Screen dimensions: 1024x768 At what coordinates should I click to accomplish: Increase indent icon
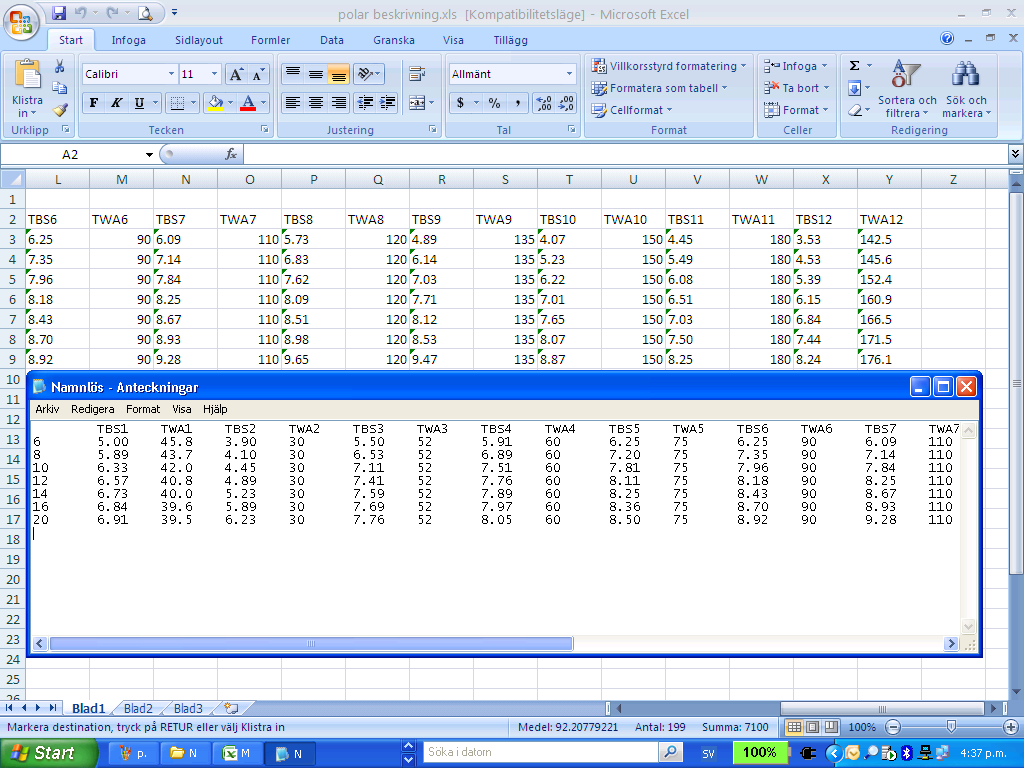pyautogui.click(x=387, y=103)
